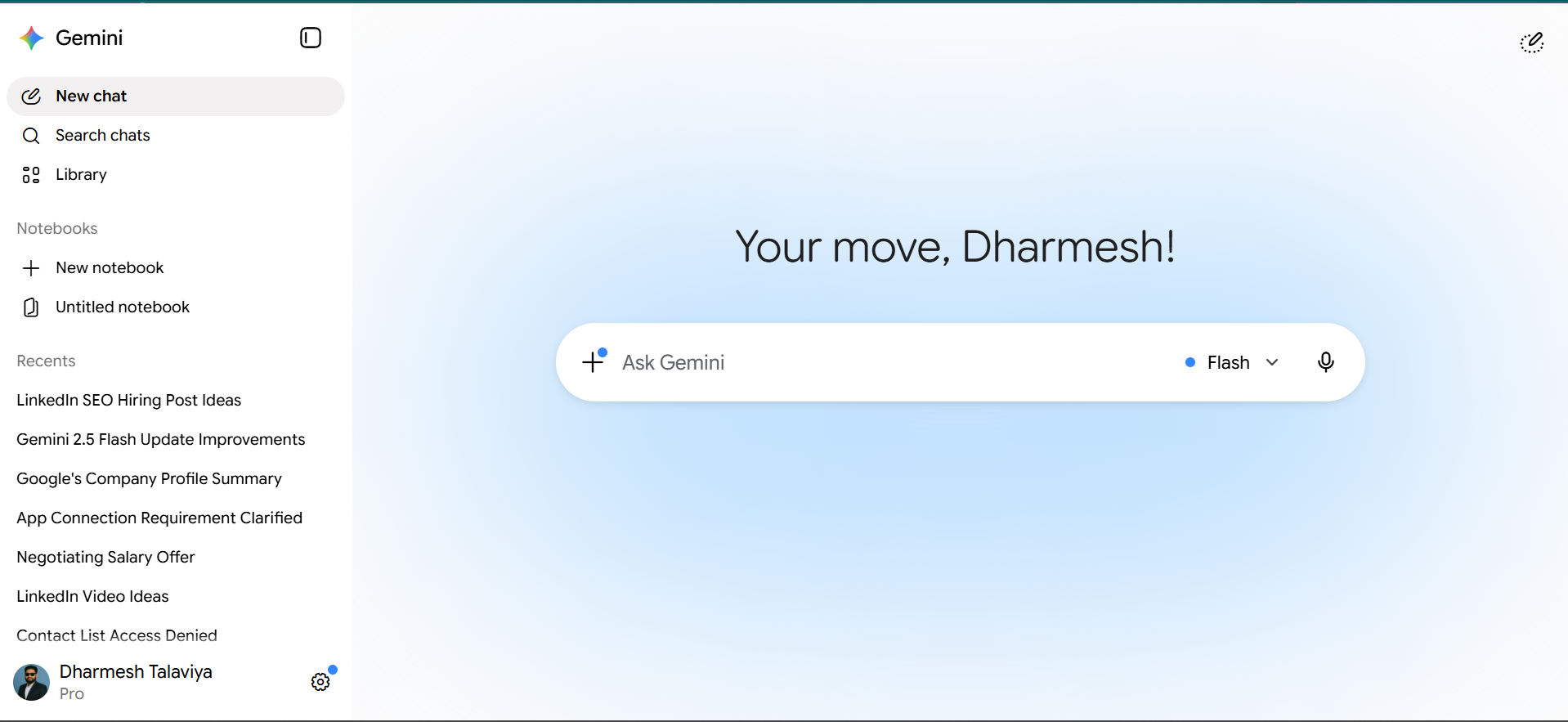
Task: Open Search chats
Action: 176,136
